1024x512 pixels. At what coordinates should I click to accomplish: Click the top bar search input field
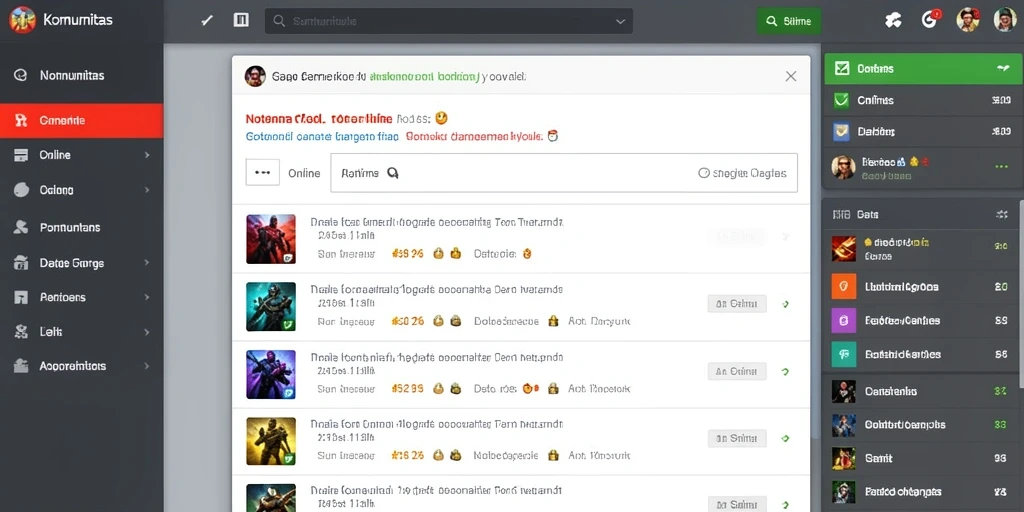pos(449,21)
